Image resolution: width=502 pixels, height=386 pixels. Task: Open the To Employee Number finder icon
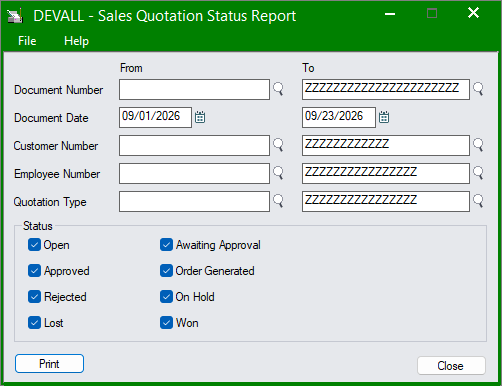point(478,173)
